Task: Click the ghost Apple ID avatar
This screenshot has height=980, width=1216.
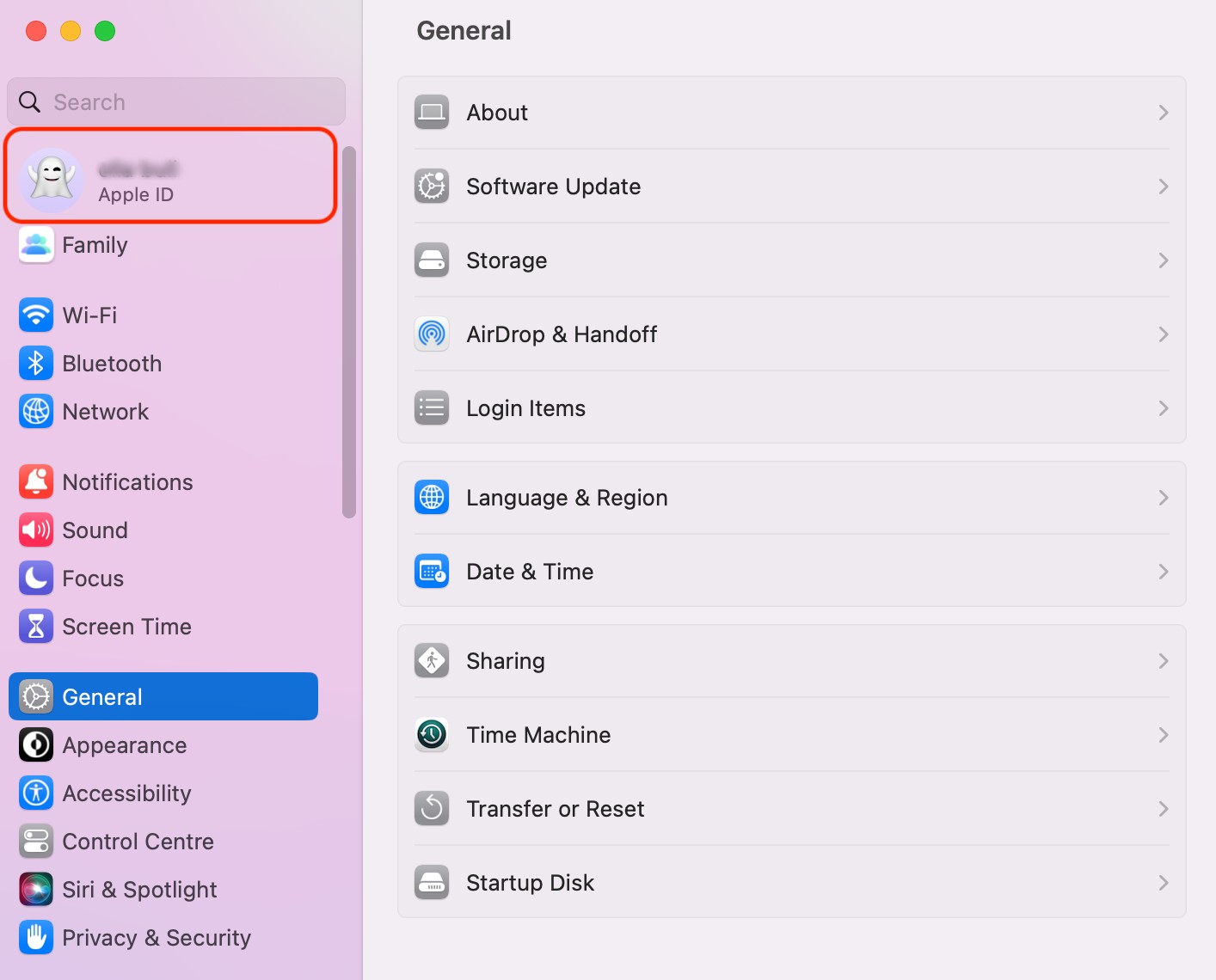Action: pos(52,181)
